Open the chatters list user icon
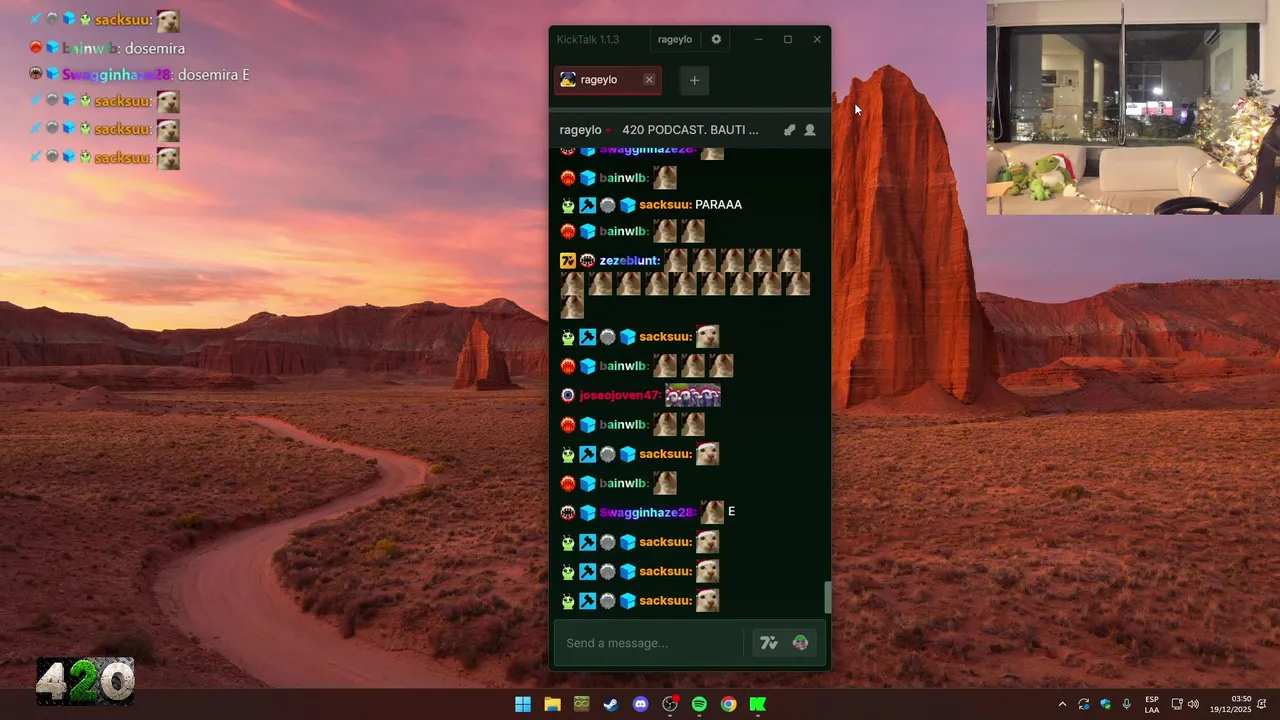Viewport: 1280px width, 720px height. tap(810, 130)
